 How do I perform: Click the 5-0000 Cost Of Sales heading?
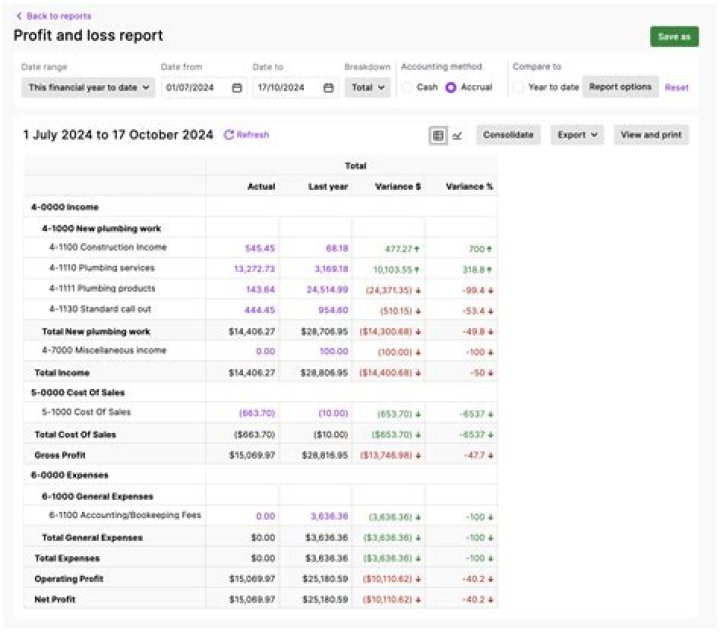click(78, 393)
